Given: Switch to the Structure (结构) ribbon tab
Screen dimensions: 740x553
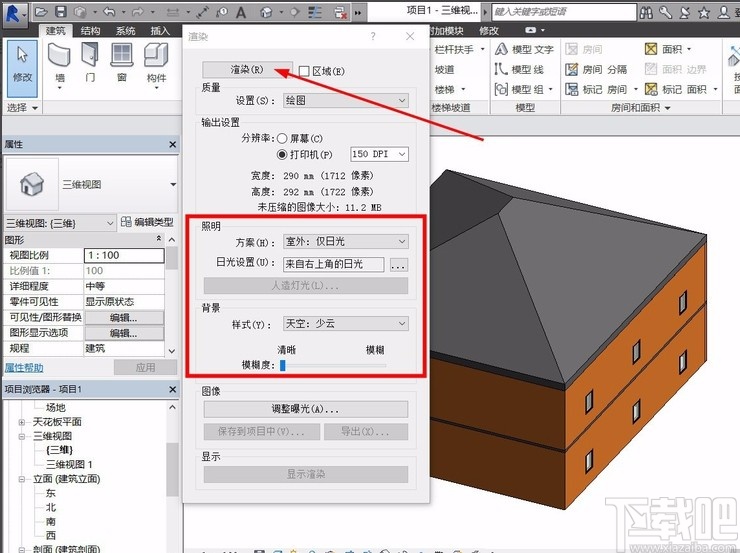Looking at the screenshot, I should (90, 31).
